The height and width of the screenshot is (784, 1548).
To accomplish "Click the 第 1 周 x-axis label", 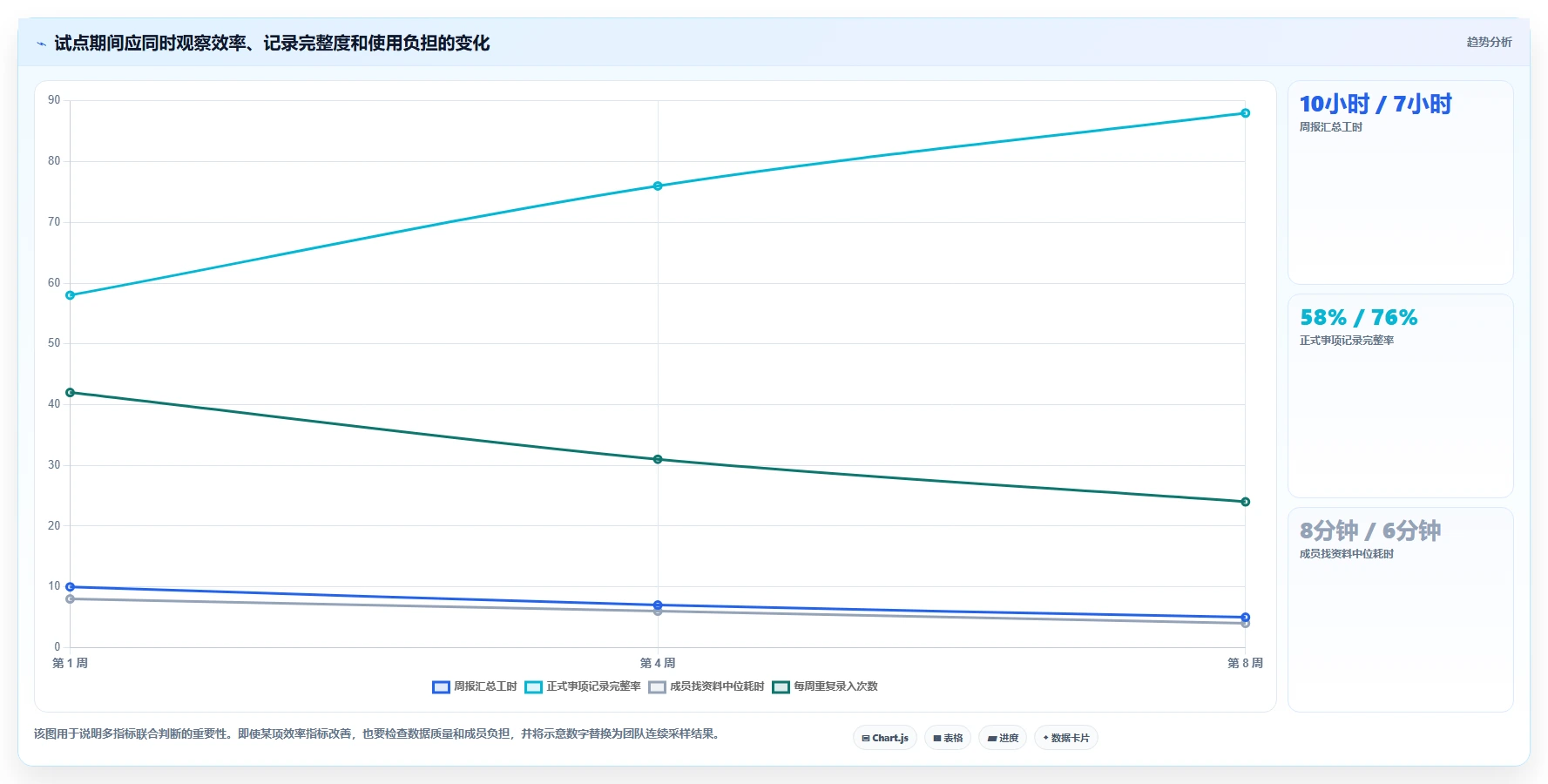I will (x=70, y=663).
